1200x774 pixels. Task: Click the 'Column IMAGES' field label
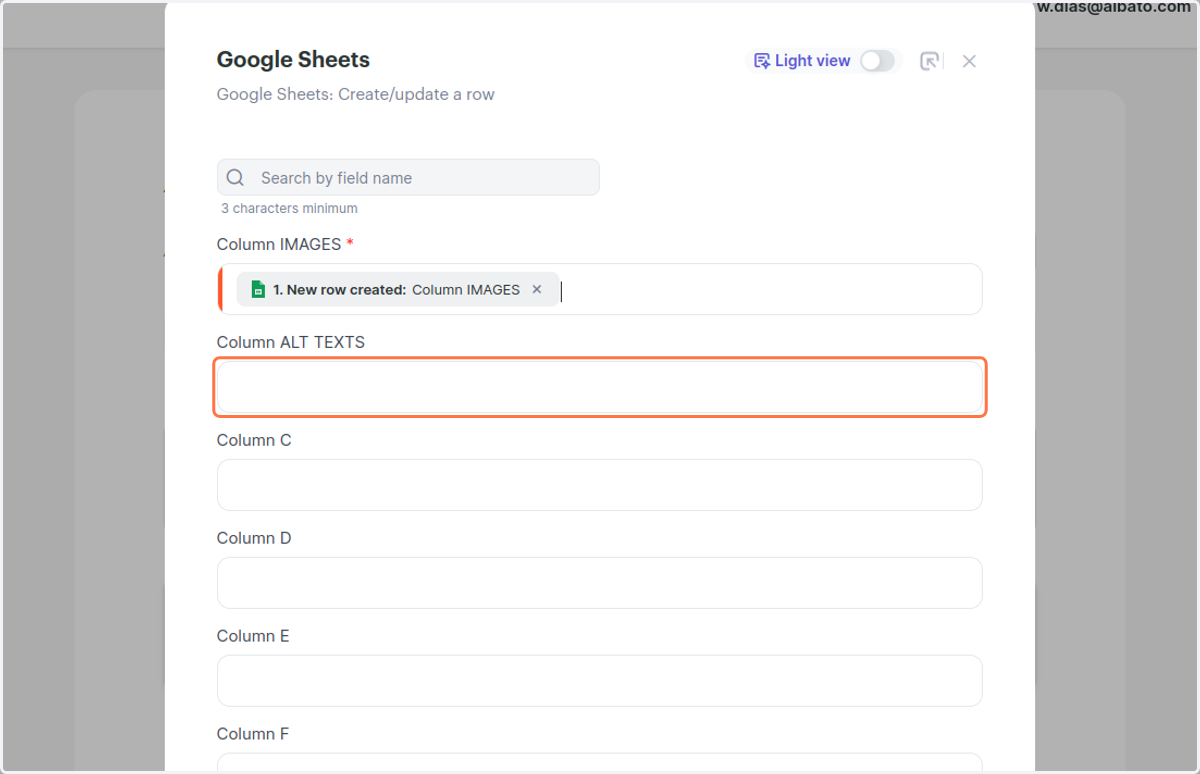[279, 244]
